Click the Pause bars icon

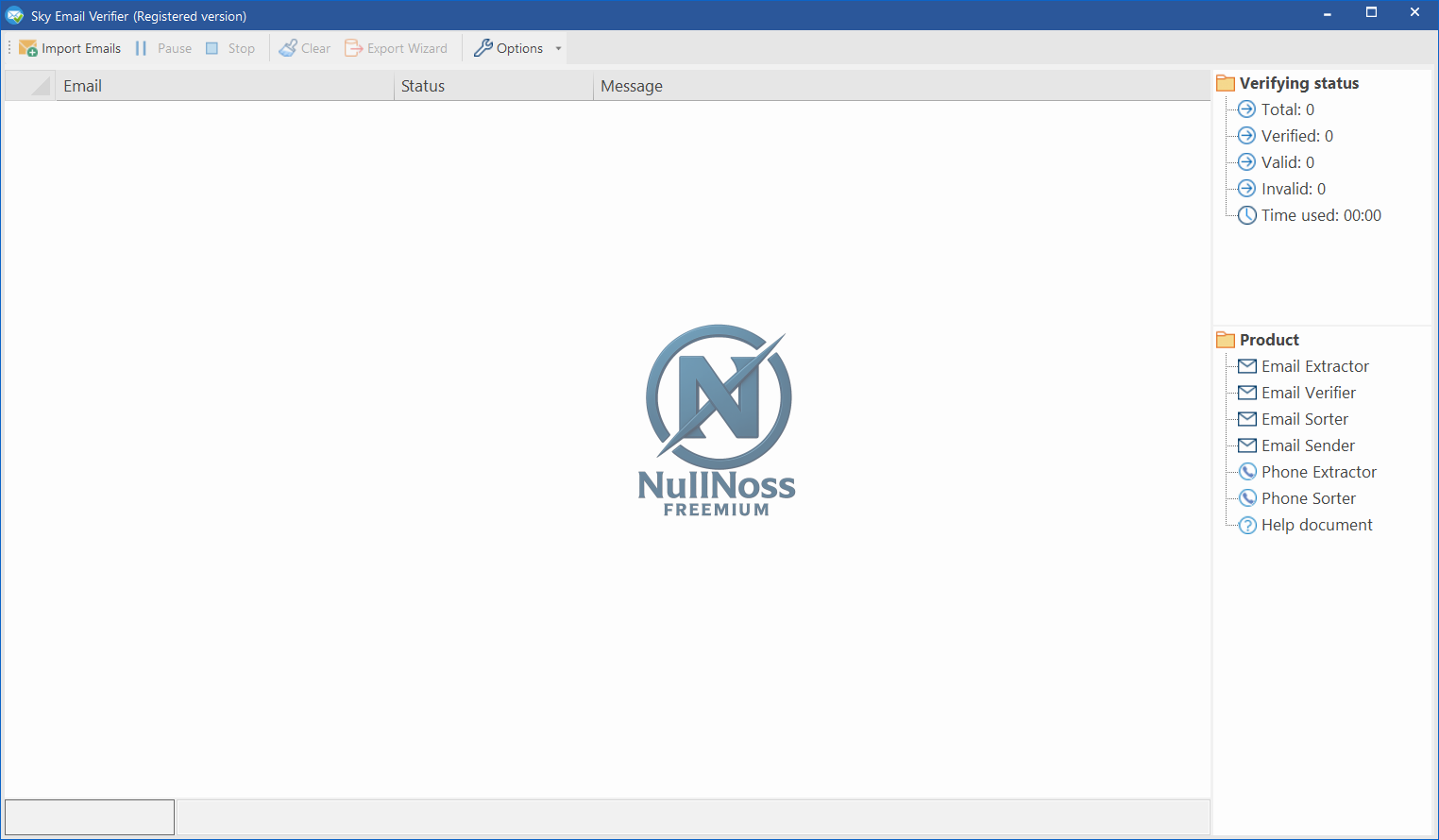tap(141, 48)
